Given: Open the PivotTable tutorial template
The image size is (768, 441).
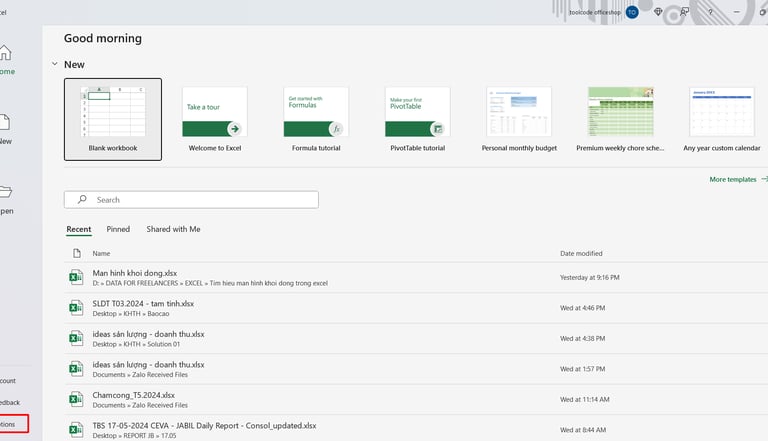Looking at the screenshot, I should pos(417,119).
